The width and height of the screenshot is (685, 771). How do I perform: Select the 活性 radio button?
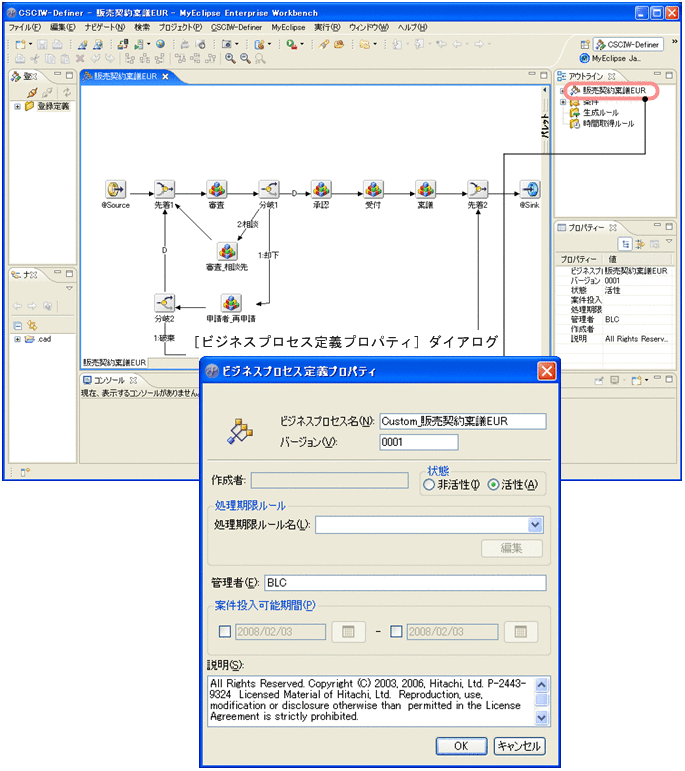(493, 485)
